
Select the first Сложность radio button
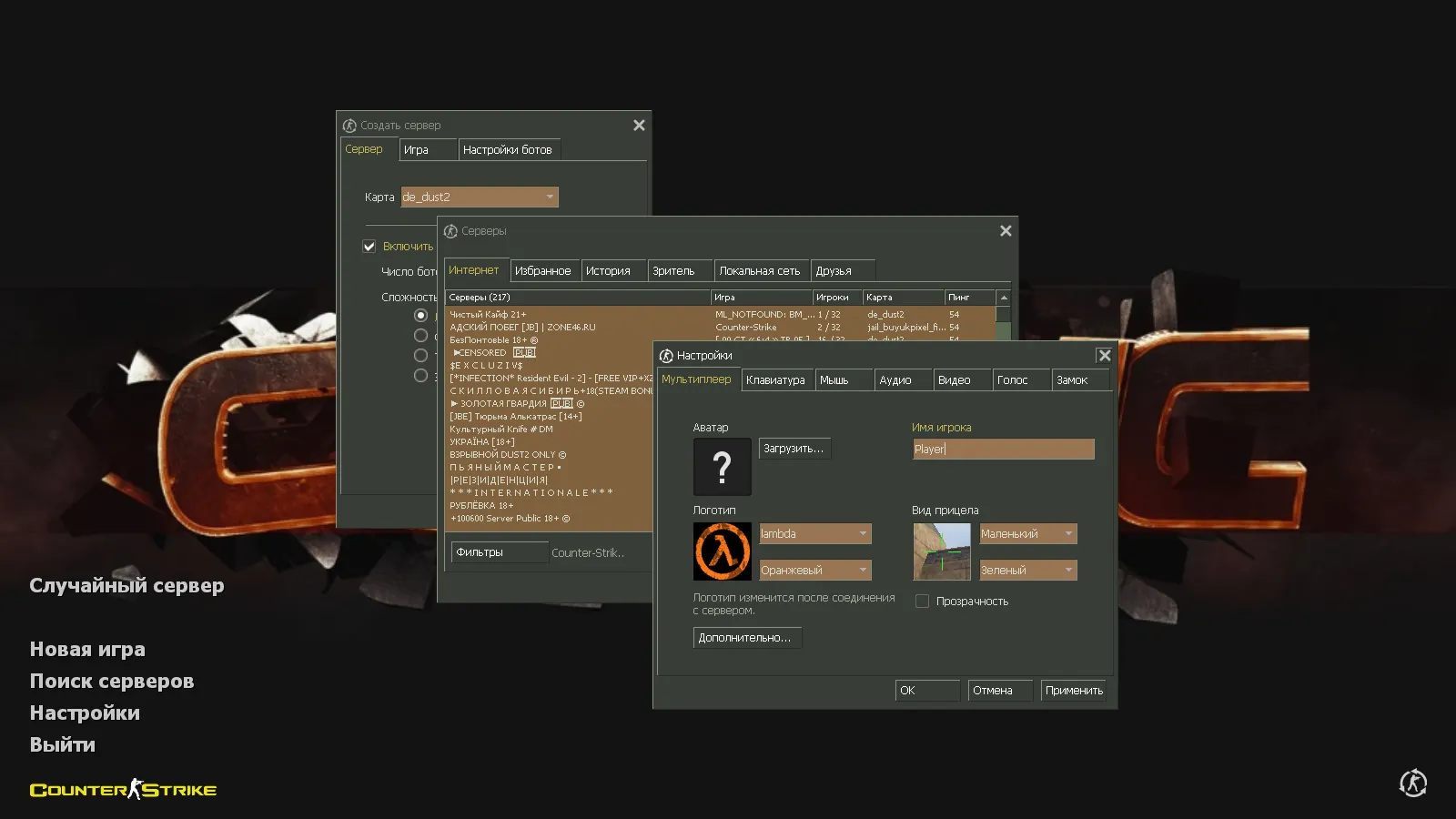tap(420, 315)
